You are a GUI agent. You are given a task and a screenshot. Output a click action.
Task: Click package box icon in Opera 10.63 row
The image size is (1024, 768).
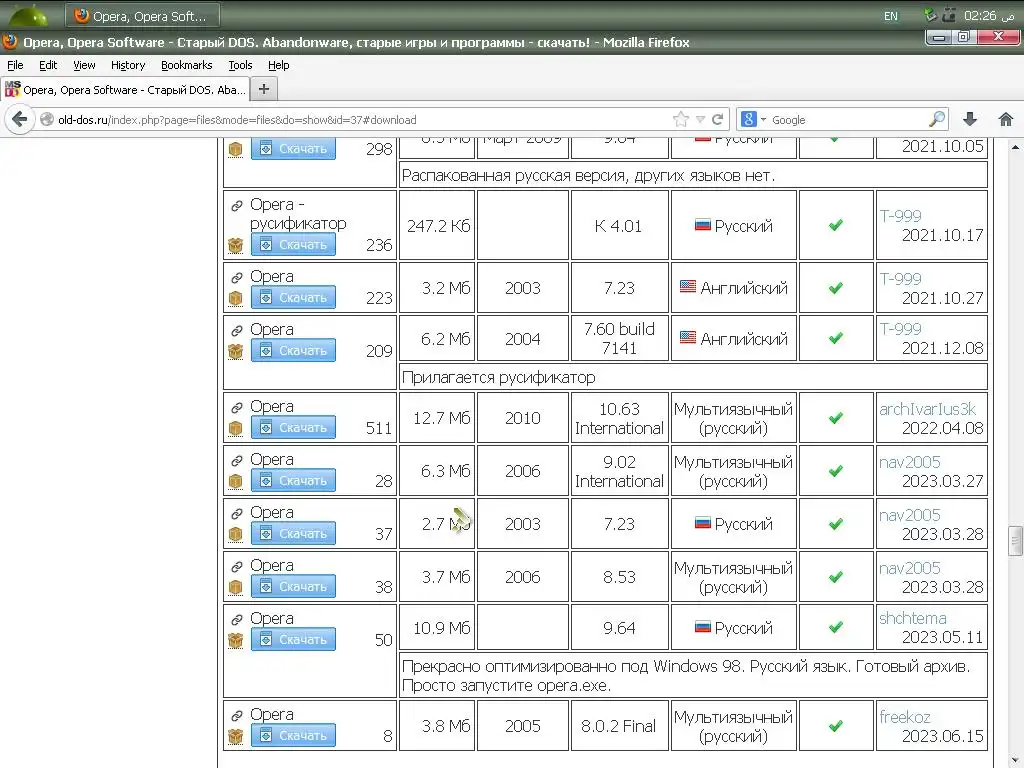236,428
